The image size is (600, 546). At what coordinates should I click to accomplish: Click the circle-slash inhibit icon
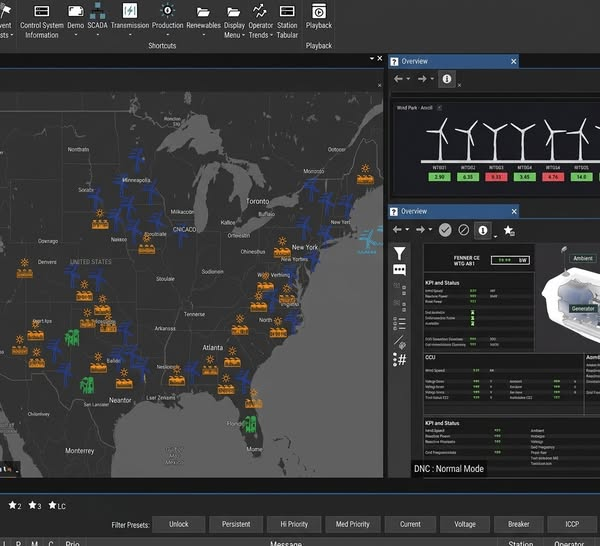[464, 230]
